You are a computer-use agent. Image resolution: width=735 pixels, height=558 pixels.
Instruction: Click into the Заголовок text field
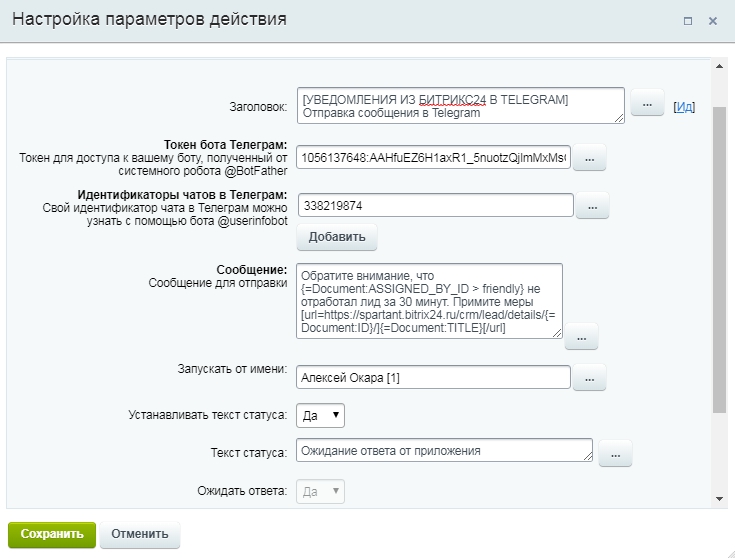click(460, 105)
